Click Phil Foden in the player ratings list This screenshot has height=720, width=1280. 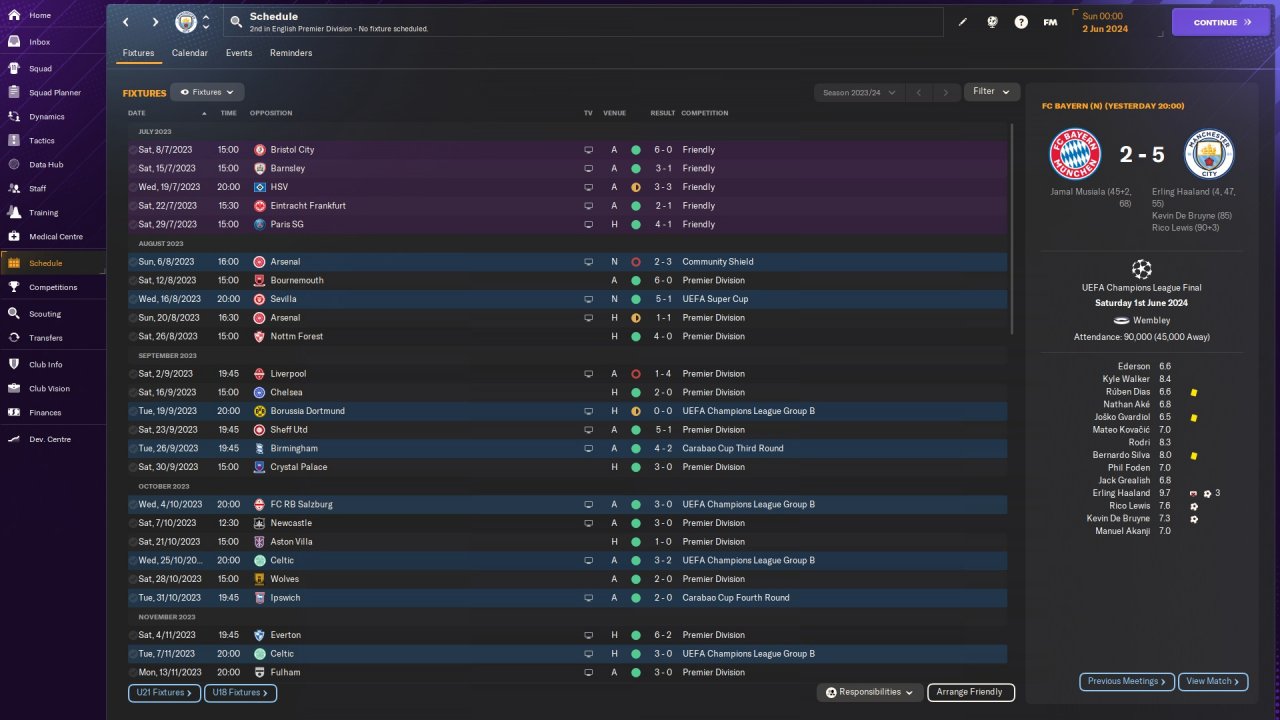click(1129, 468)
